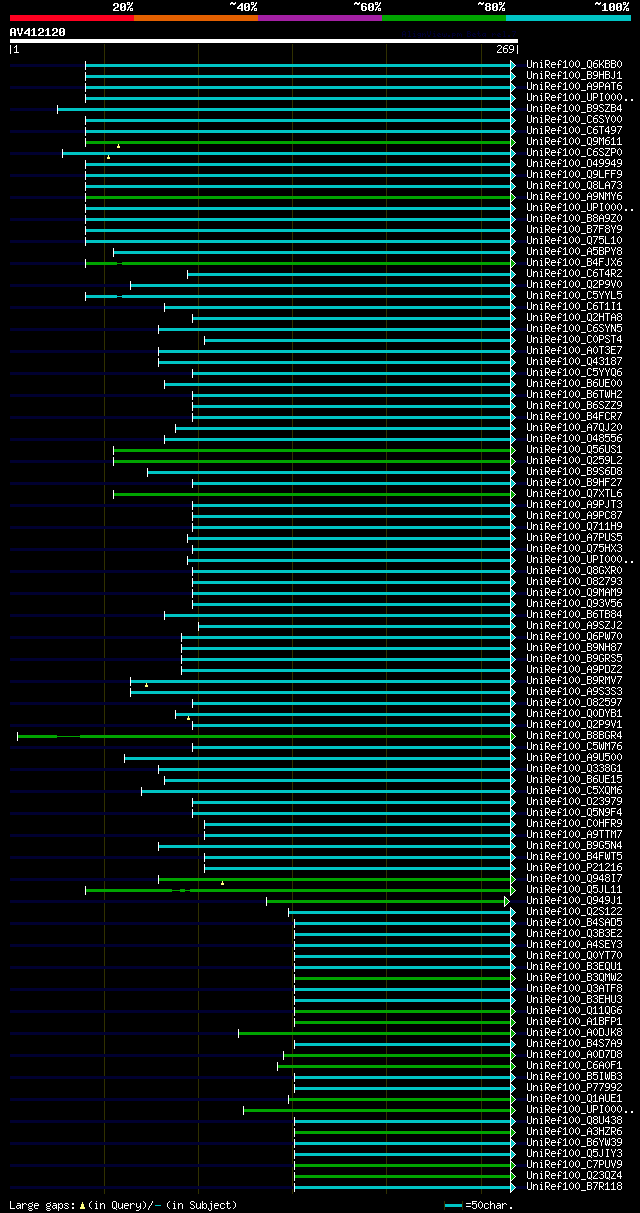Click the UniRef100_C6A0F1 label
Viewport: 640px width, 1213px height.
(x=574, y=1065)
